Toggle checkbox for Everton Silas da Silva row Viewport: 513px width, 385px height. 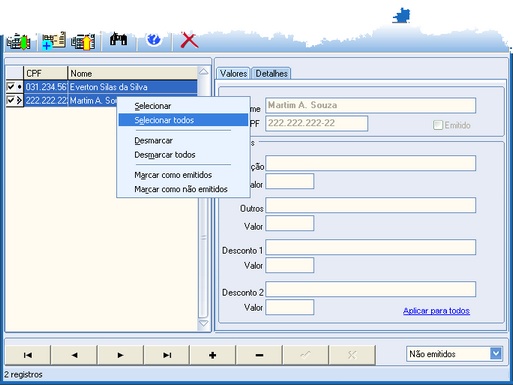pos(10,87)
